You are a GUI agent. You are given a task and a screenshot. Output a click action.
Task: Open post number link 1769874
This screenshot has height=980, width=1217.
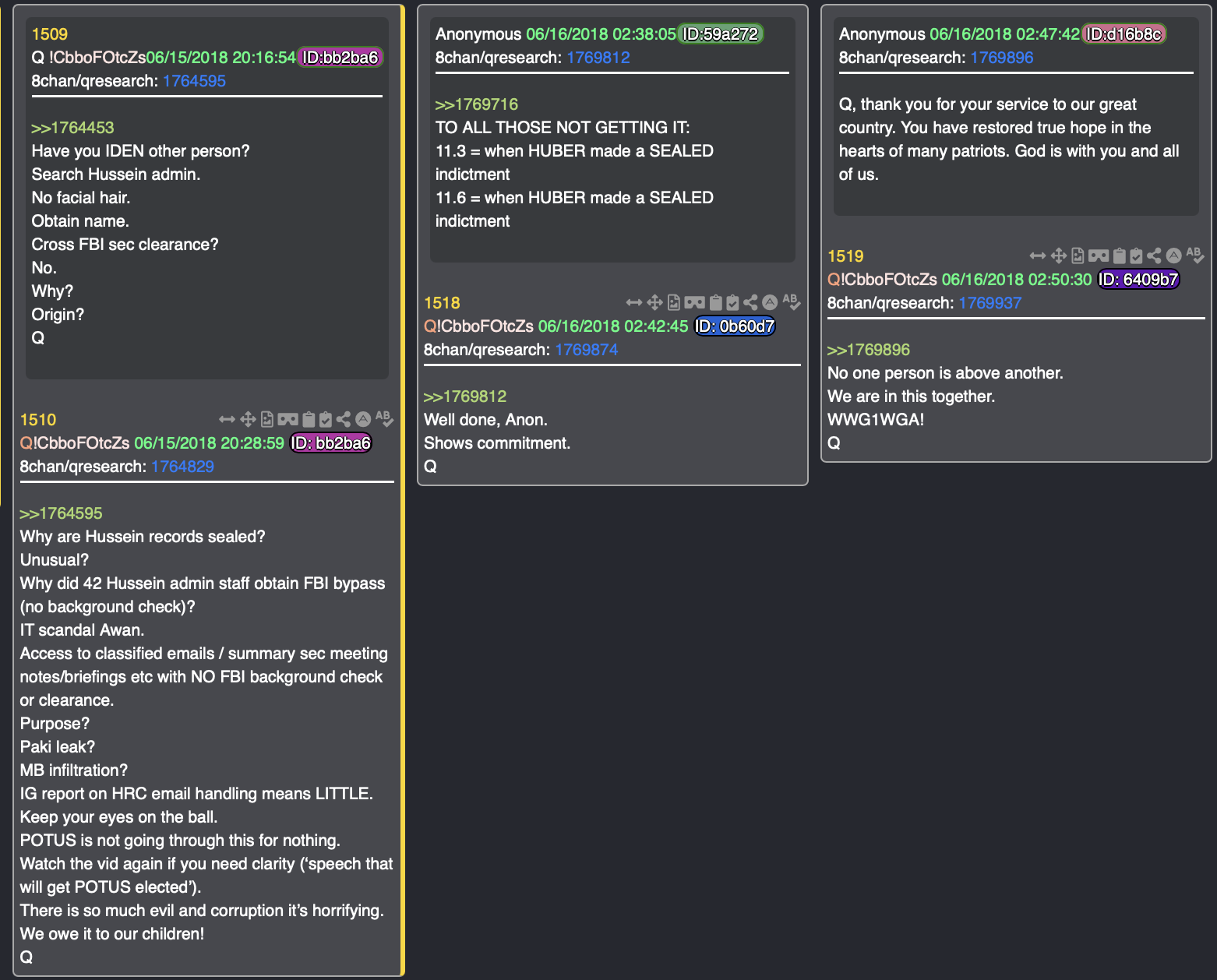click(x=586, y=350)
